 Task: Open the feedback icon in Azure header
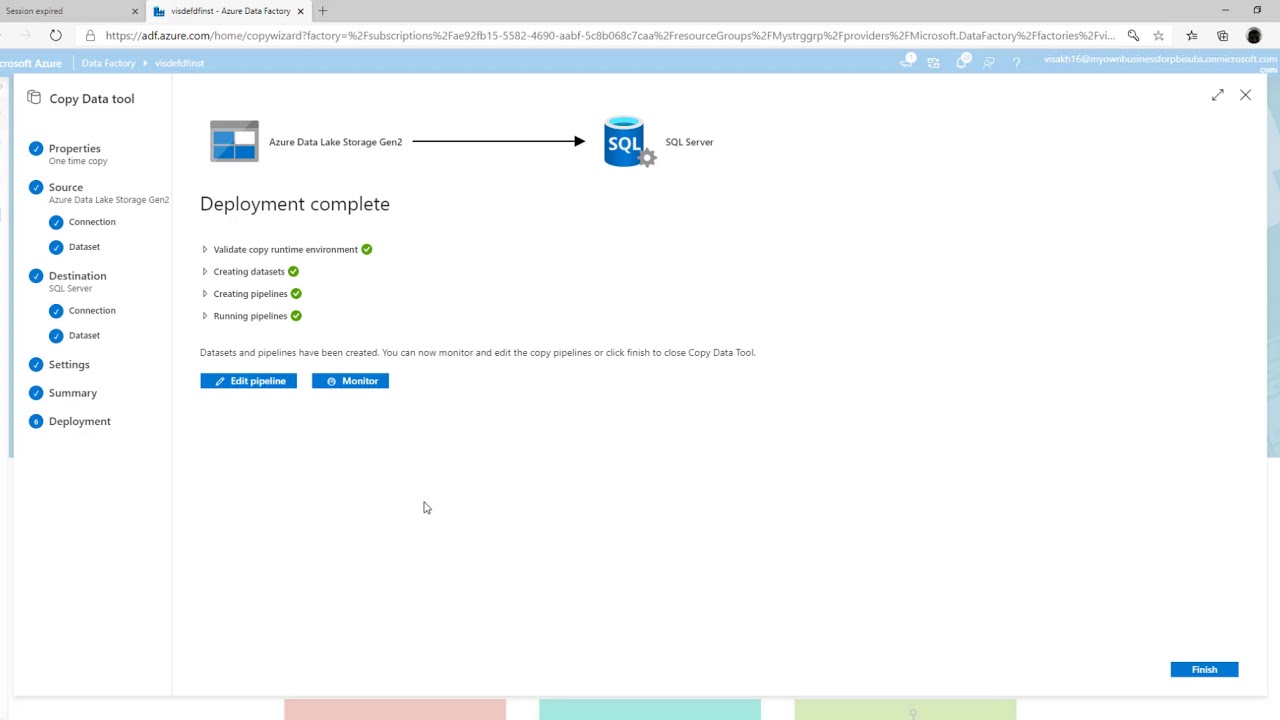(x=989, y=63)
